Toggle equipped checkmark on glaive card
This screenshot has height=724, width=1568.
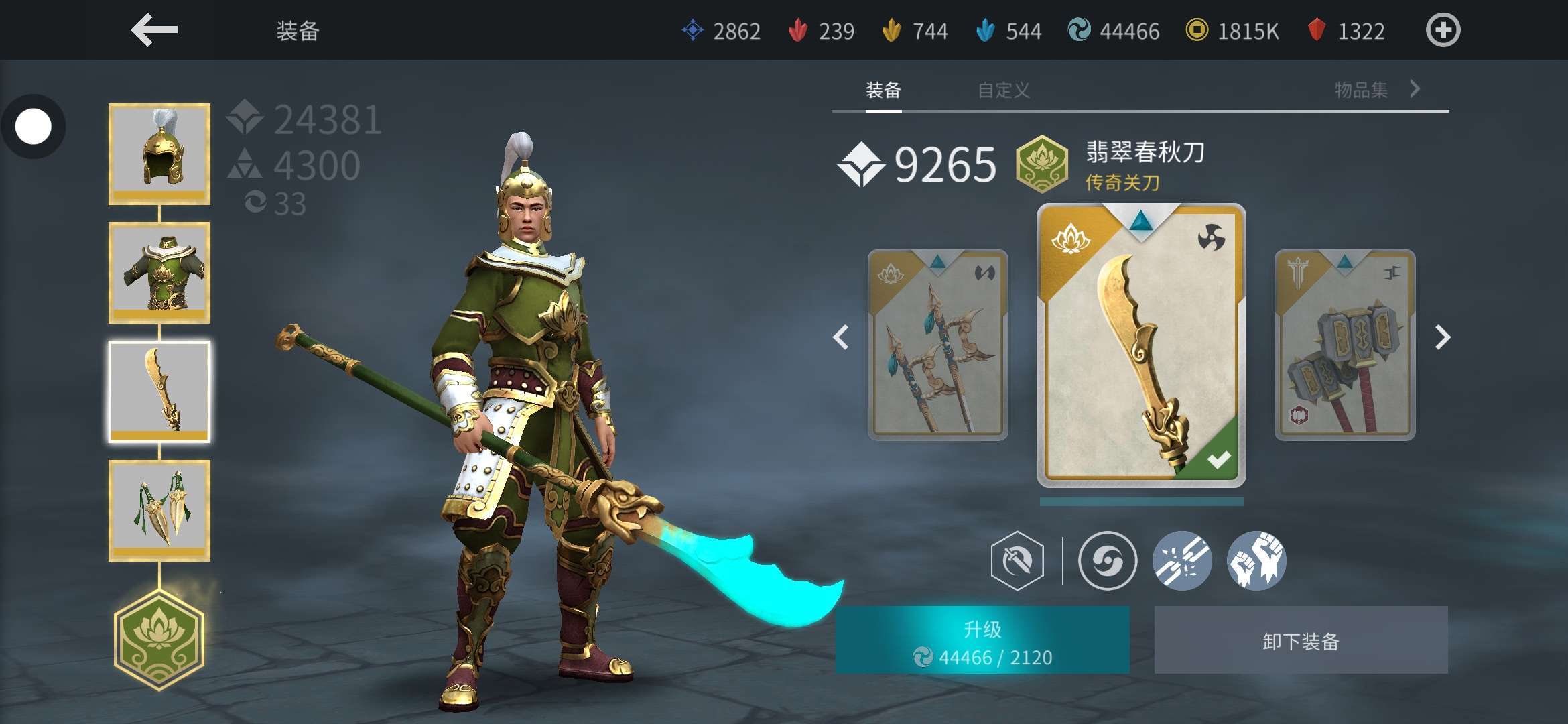point(1218,459)
